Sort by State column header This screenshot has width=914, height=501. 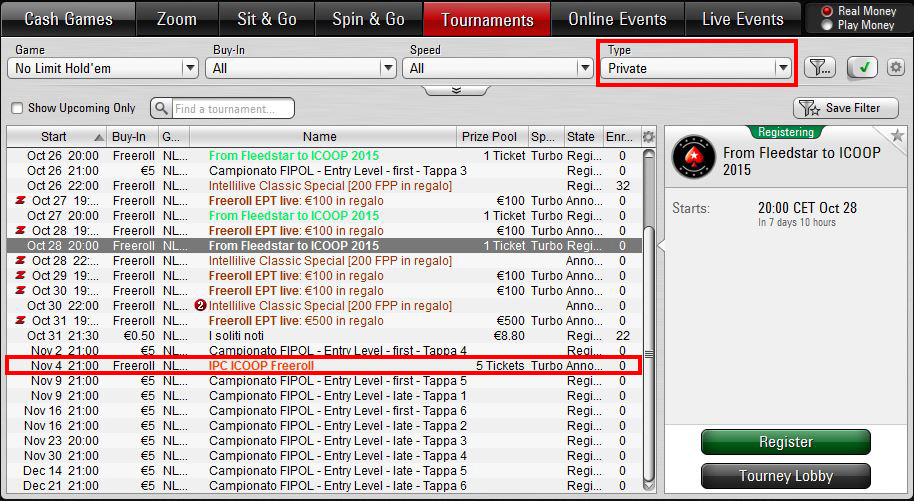pos(583,137)
